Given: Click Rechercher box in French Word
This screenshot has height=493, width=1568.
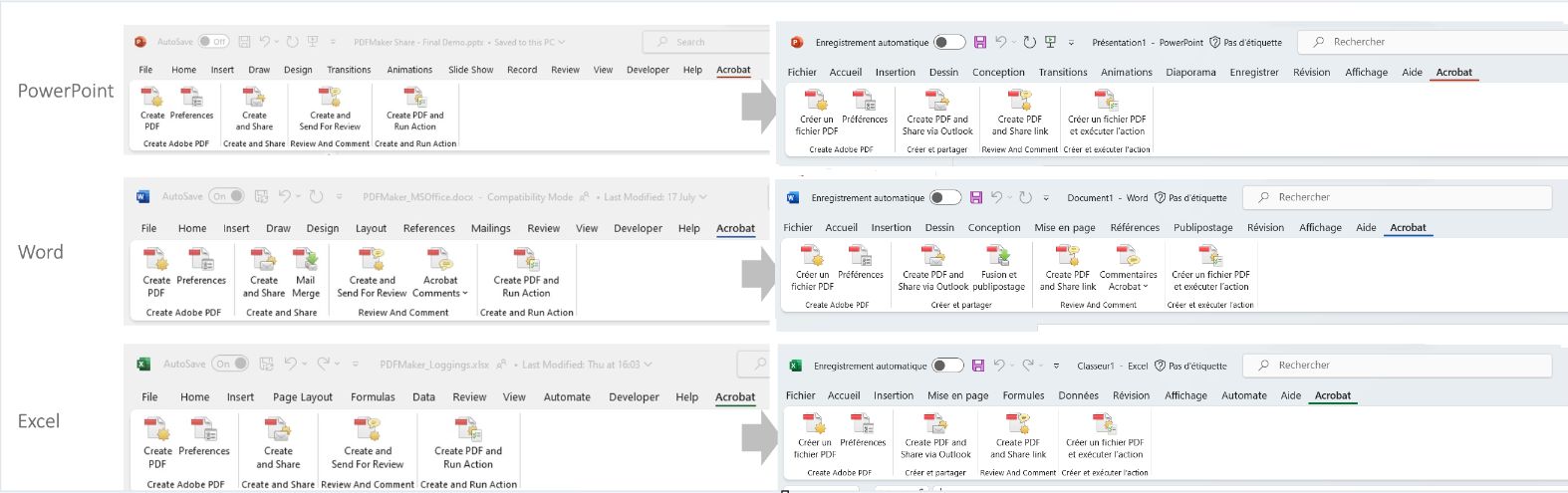Looking at the screenshot, I should point(1399,197).
